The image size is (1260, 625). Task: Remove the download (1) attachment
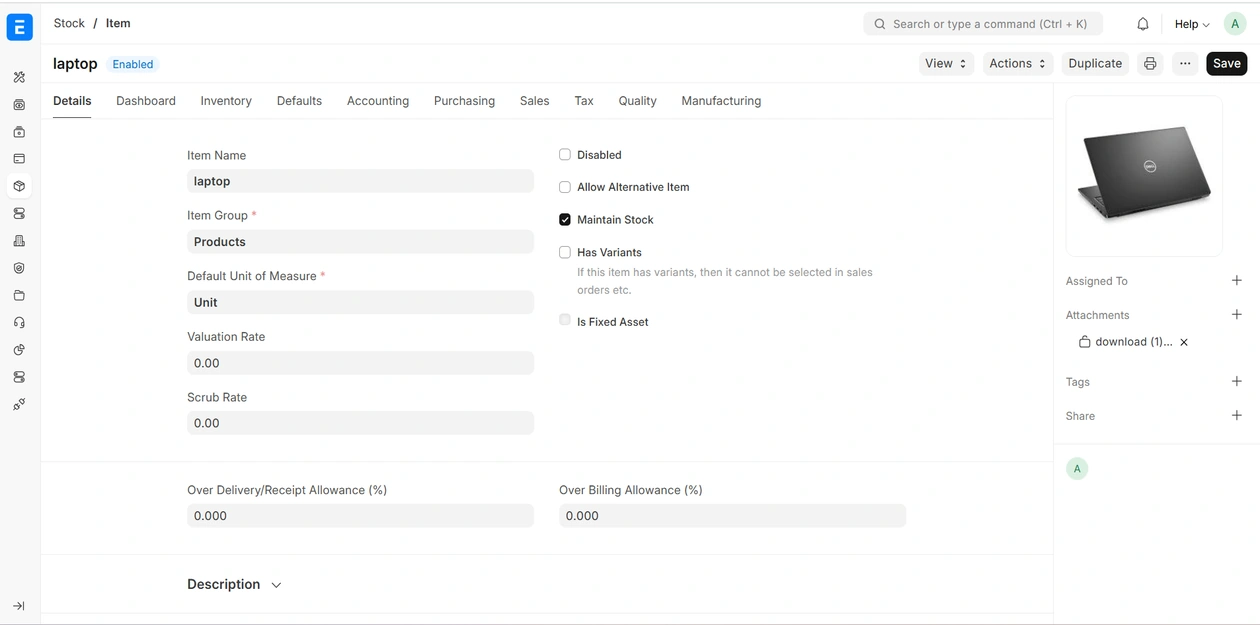(x=1184, y=342)
